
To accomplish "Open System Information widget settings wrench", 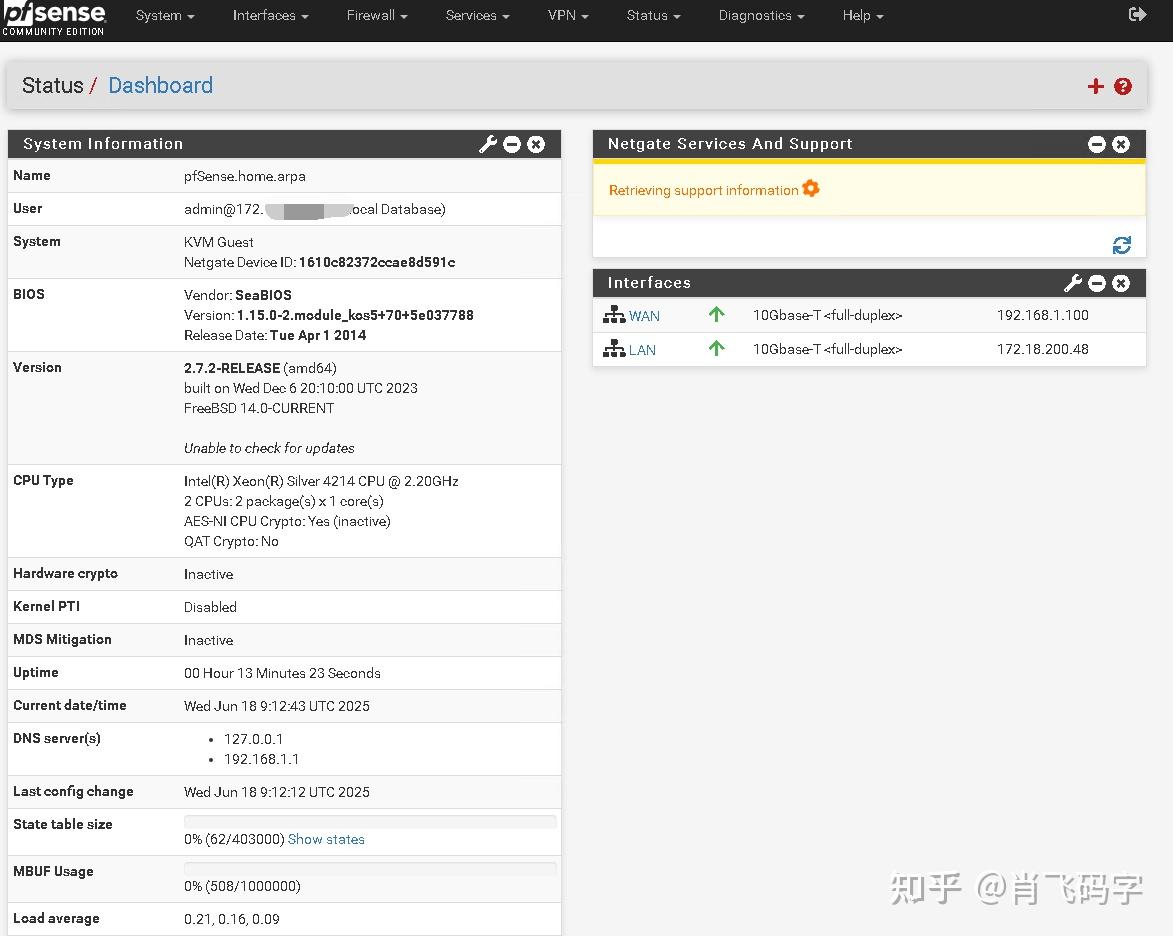I will 488,144.
